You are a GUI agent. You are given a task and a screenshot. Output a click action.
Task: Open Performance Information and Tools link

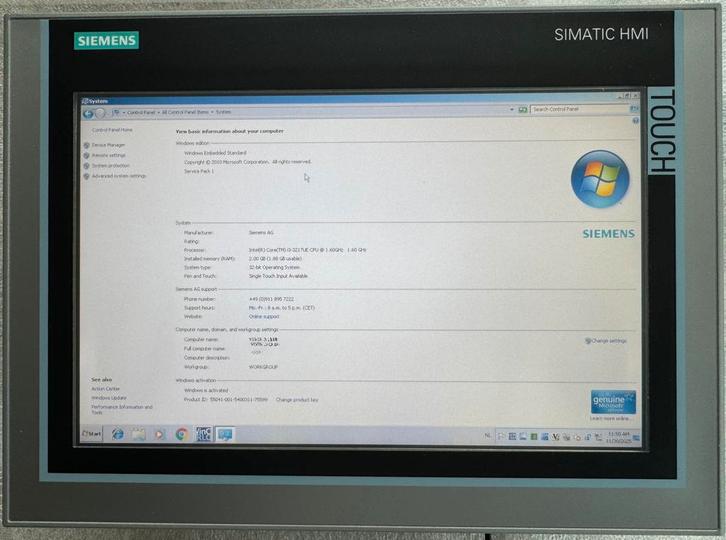[122, 409]
